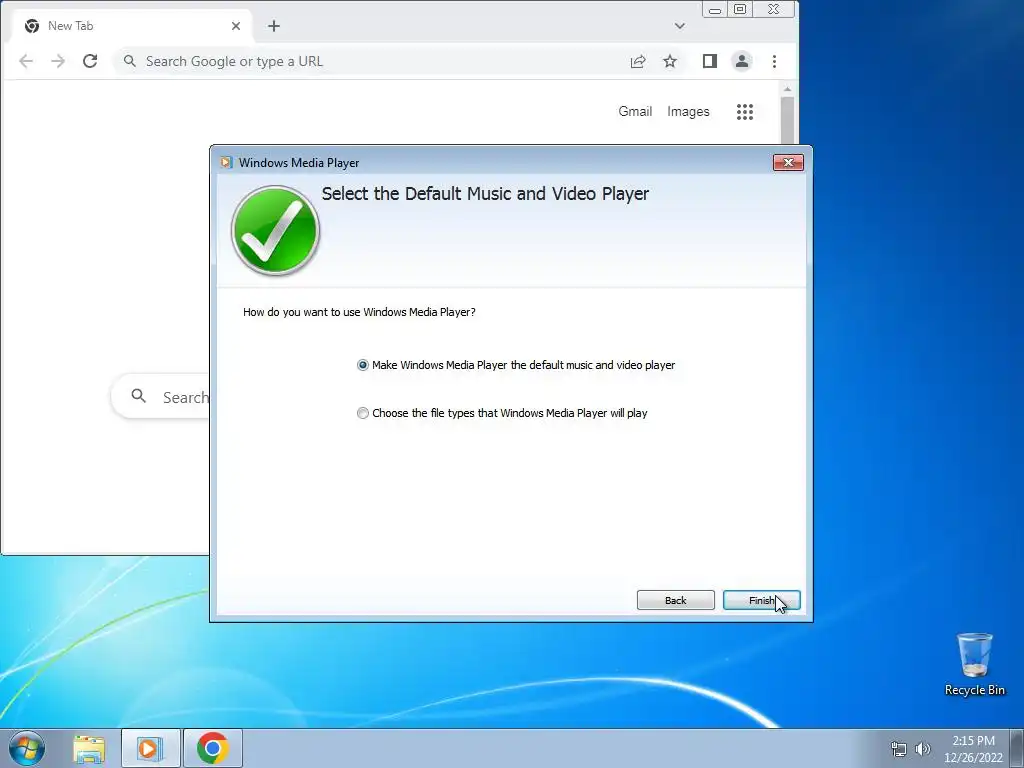Close the Windows Media Player dialog

coord(788,163)
